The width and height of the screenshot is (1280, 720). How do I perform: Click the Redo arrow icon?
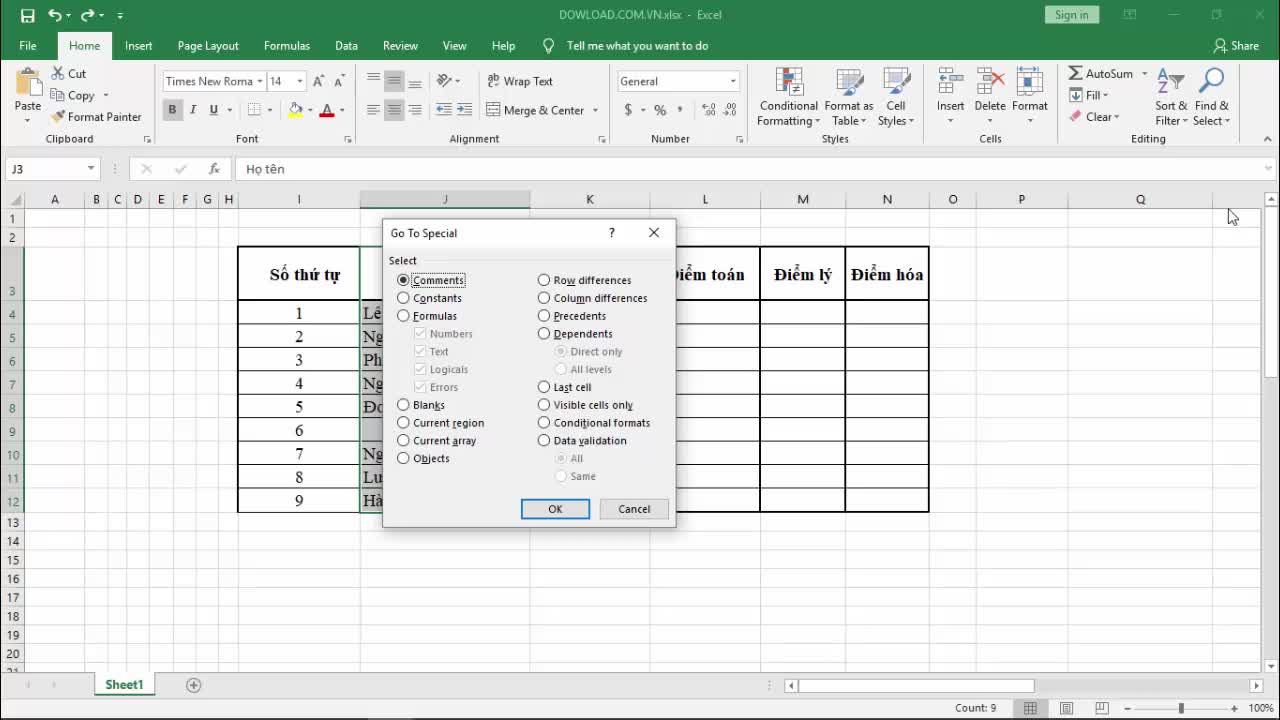point(88,15)
